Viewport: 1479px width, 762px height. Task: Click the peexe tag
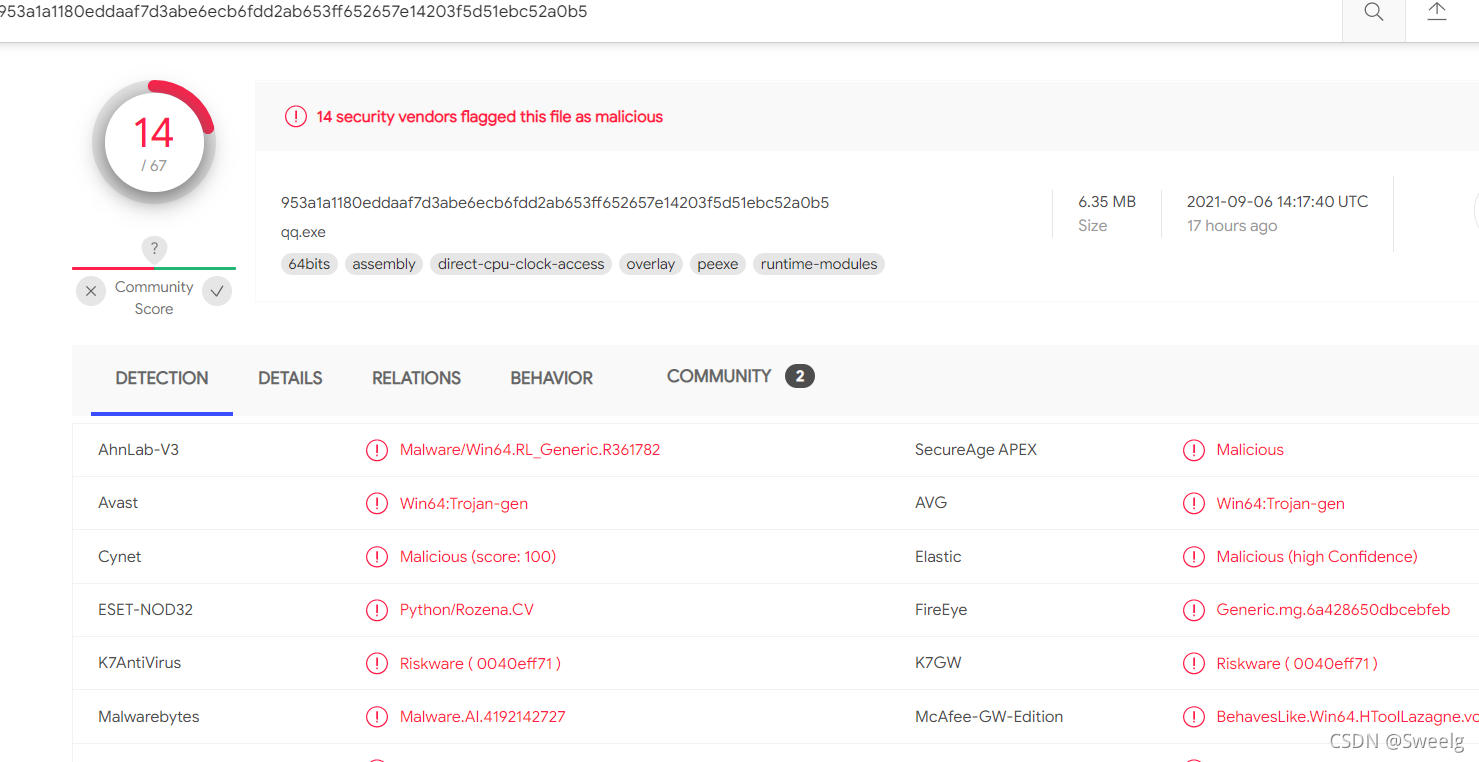718,264
